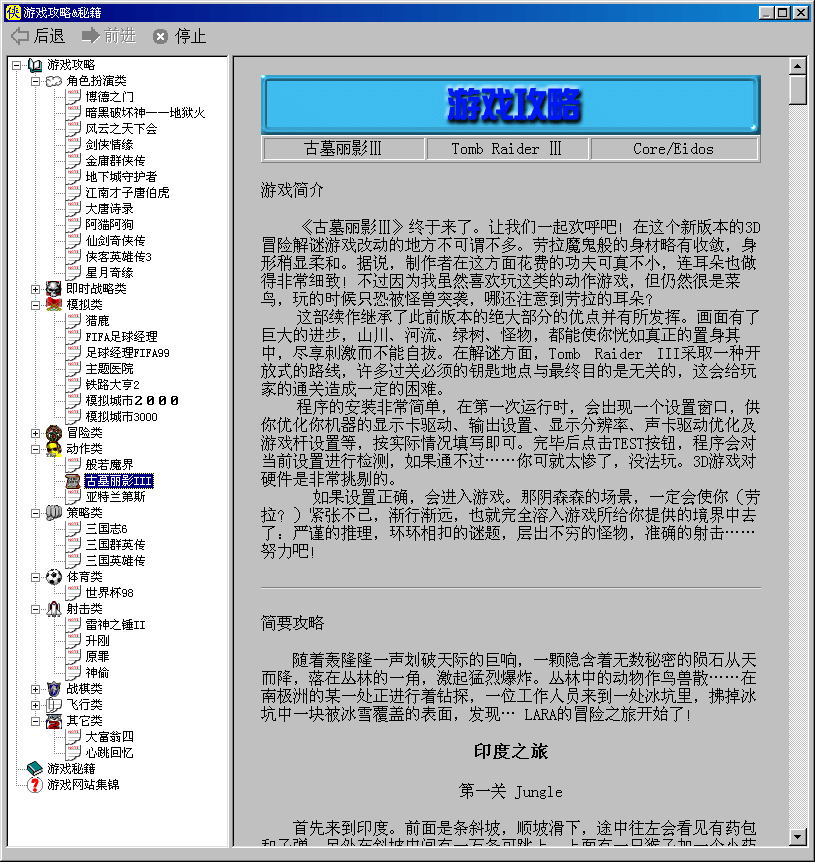
Task: Click the fist icon for 策略类
Action: (54, 513)
